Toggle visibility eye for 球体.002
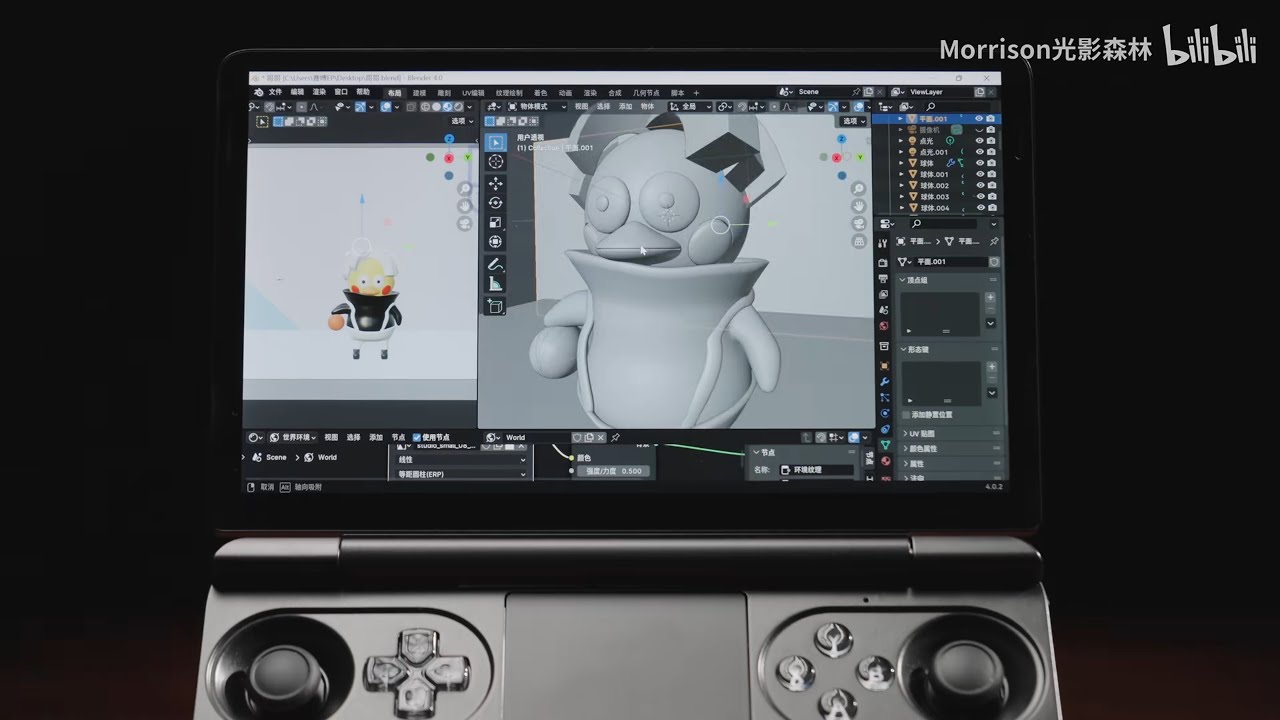 979,186
